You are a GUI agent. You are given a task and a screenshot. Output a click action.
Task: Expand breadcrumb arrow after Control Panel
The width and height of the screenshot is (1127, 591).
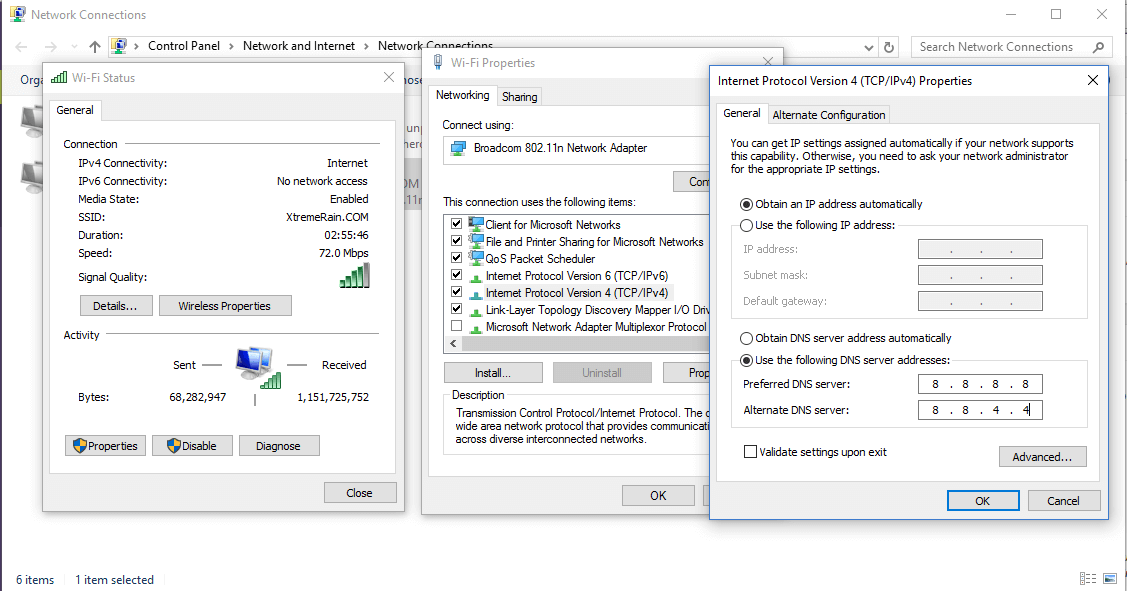(231, 46)
